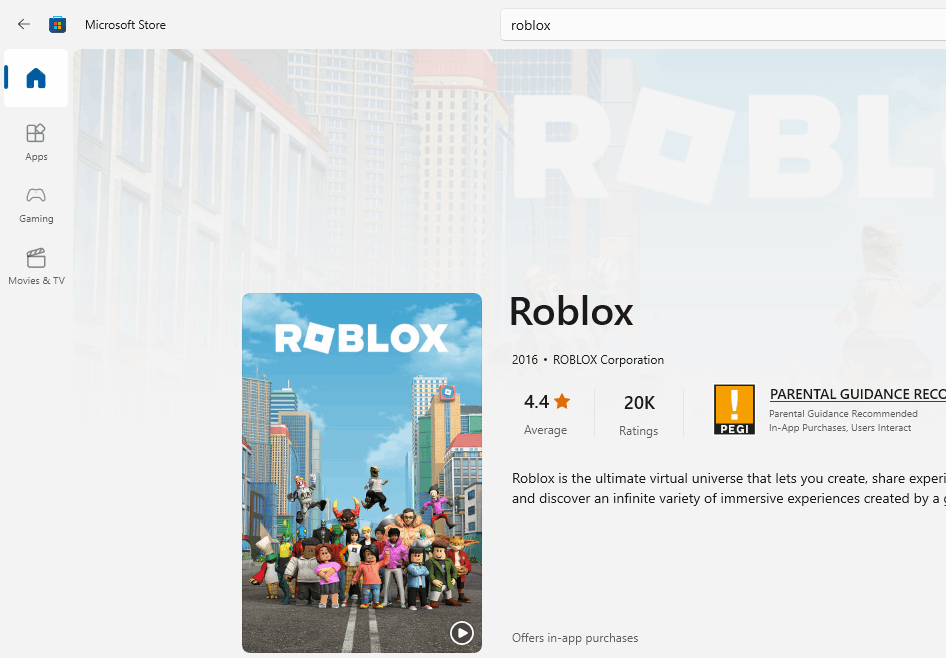Click the Roblox description paragraph
Screen dimensions: 946x658
[x=729, y=488]
